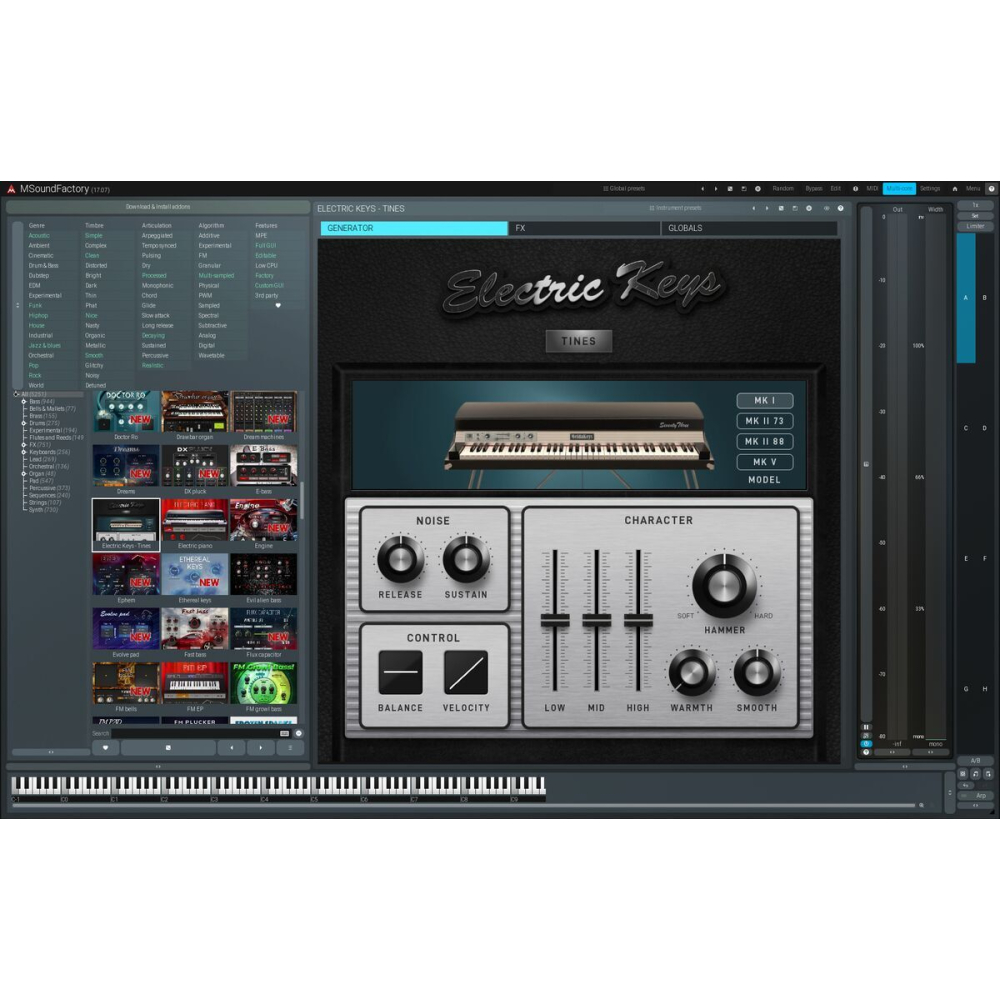This screenshot has height=1000, width=1000.
Task: Switch to the FX tab
Action: coord(584,228)
